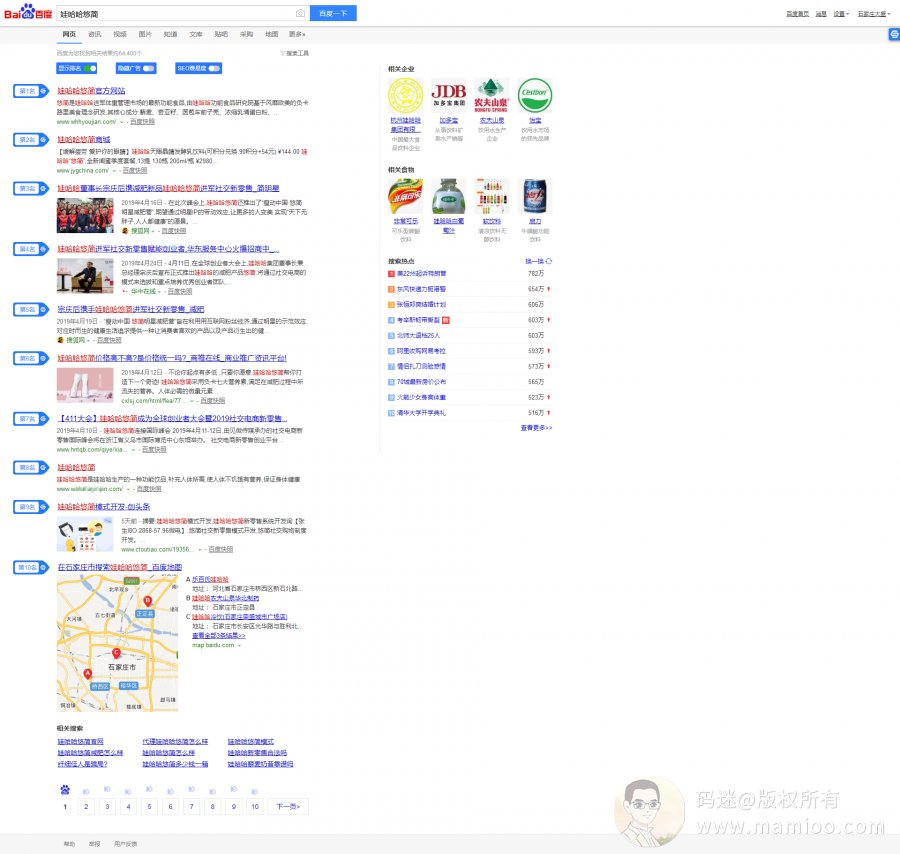900x854 pixels.
Task: Click the green Cestbon 怡宝 logo
Action: coord(534,96)
